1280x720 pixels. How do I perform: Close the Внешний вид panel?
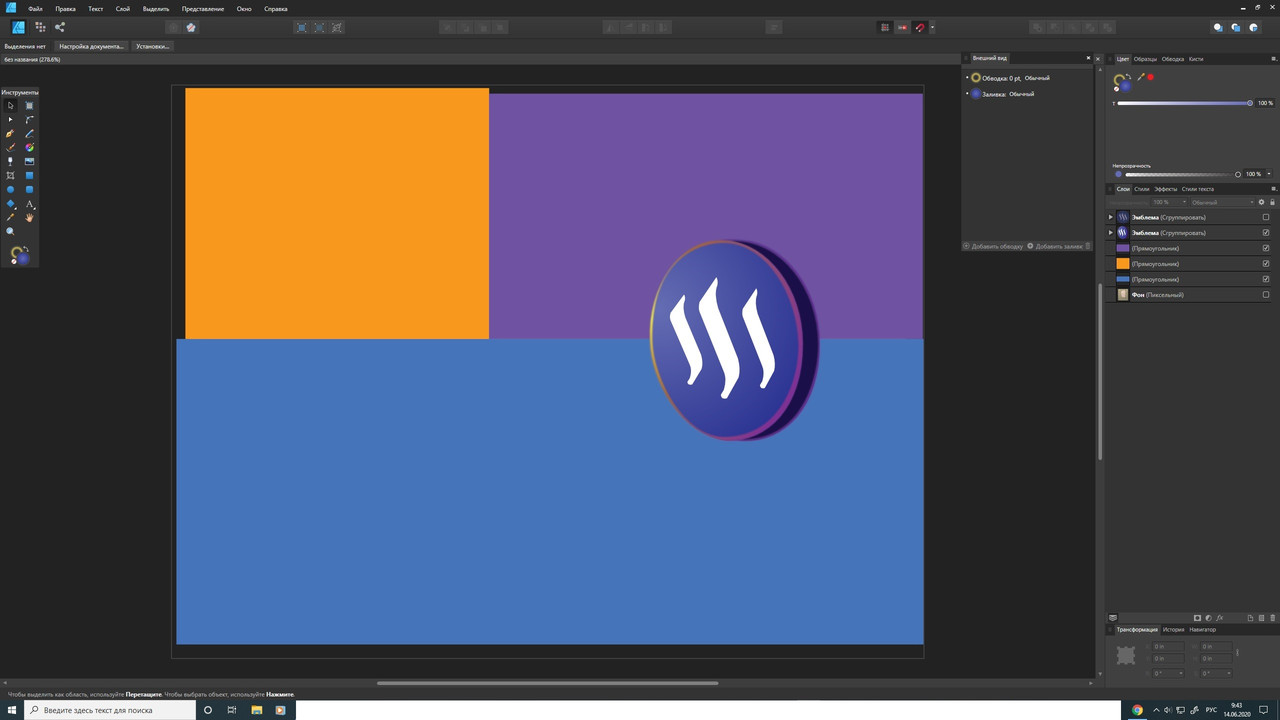click(1088, 58)
